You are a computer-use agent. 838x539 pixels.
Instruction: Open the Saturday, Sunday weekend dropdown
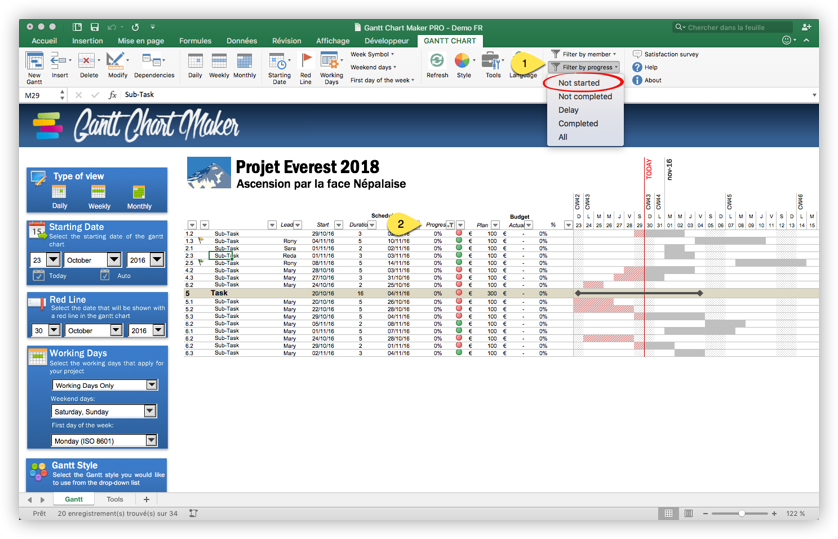pyautogui.click(x=150, y=411)
